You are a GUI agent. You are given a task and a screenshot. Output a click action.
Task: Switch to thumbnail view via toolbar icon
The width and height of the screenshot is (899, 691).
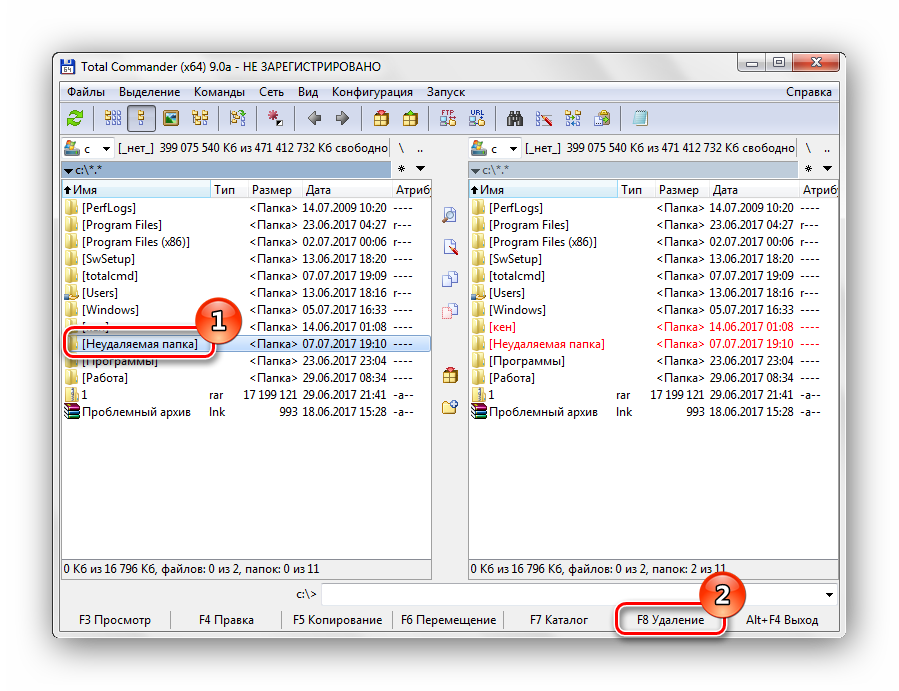click(171, 118)
